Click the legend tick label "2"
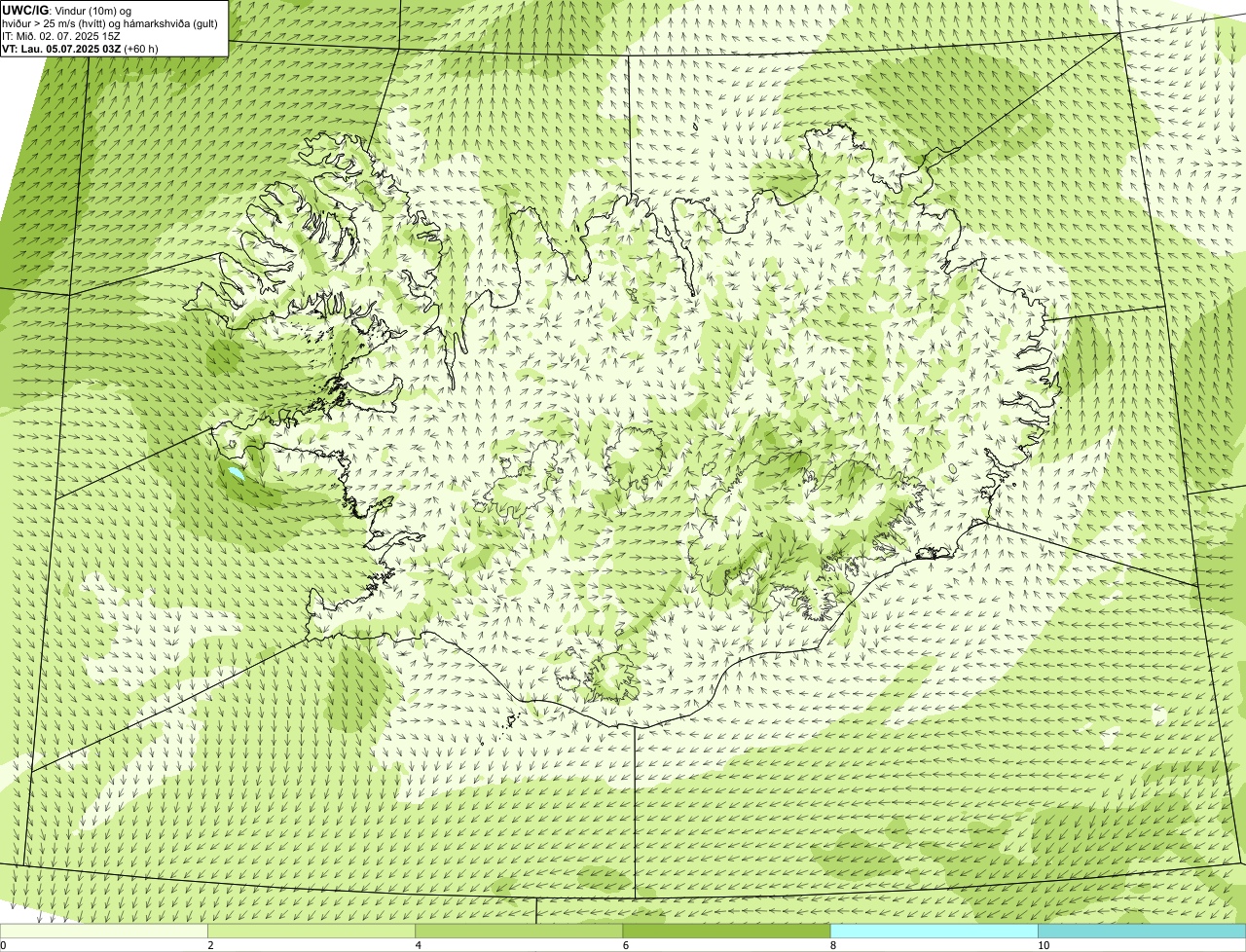This screenshot has width=1246, height=952. pos(210,945)
